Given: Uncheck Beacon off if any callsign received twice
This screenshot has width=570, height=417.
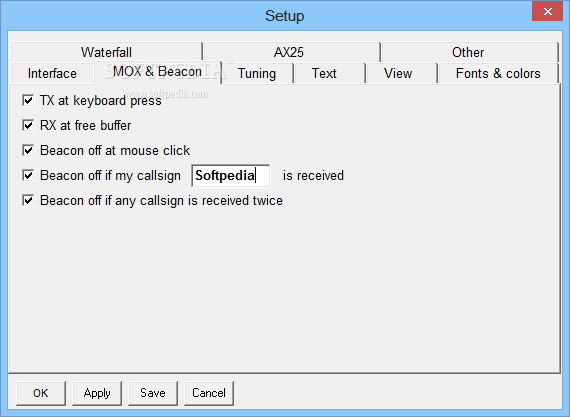Looking at the screenshot, I should point(28,200).
